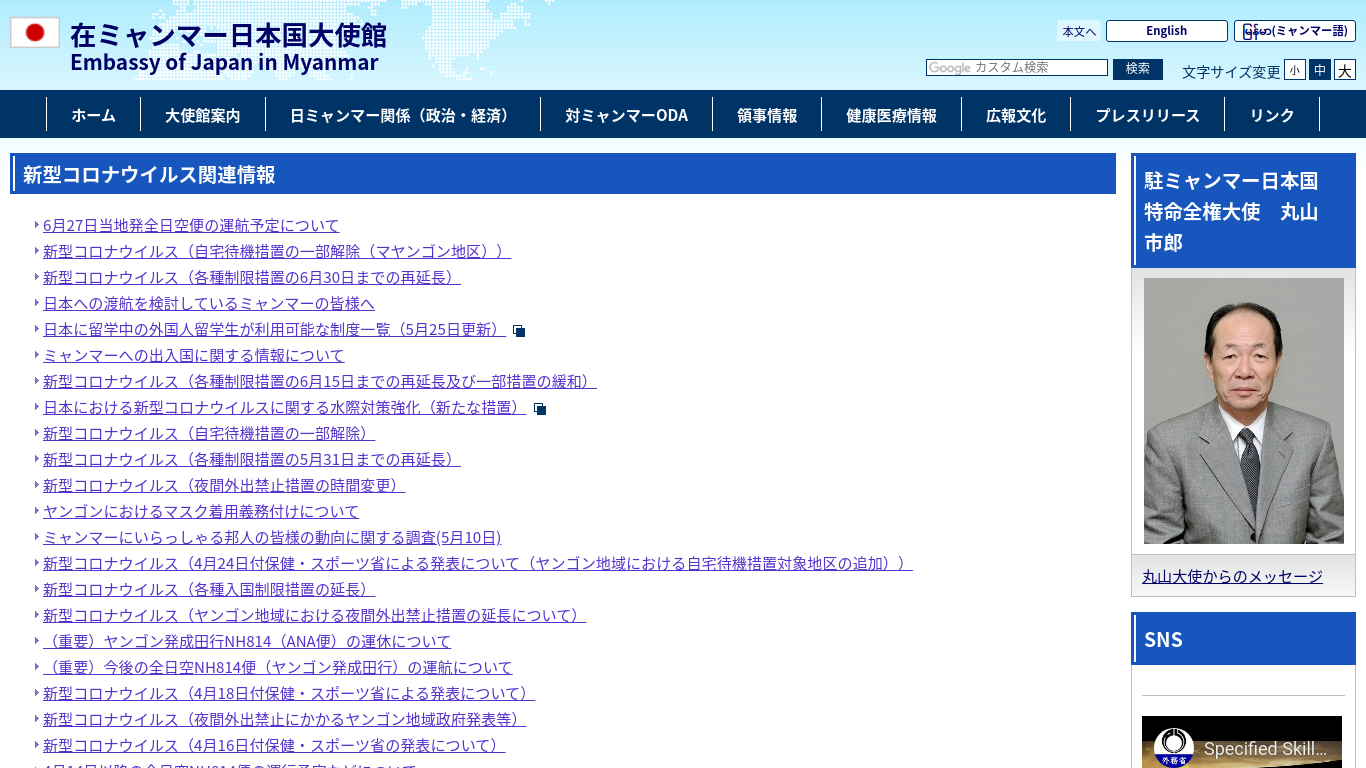
Task: Open 夜間外出禁止措置の時間変更 link
Action: (224, 486)
